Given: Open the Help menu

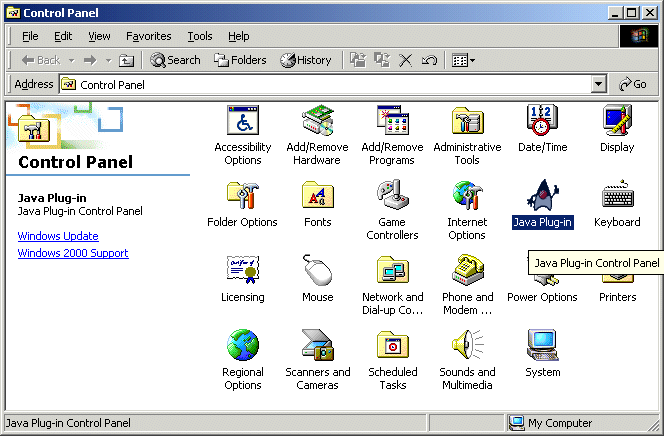Looking at the screenshot, I should (238, 36).
